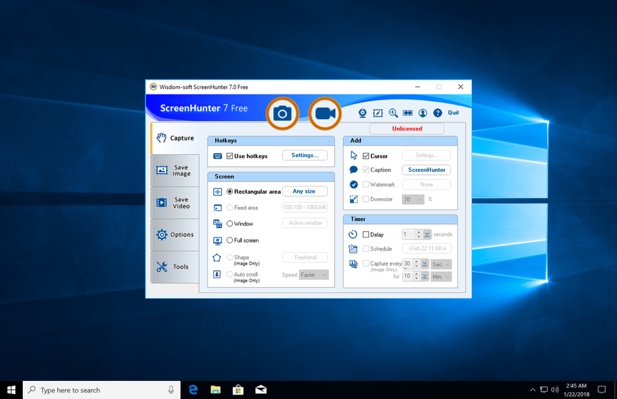Quit ScreenHunter via Quit link
The image size is (617, 399).
pos(453,113)
